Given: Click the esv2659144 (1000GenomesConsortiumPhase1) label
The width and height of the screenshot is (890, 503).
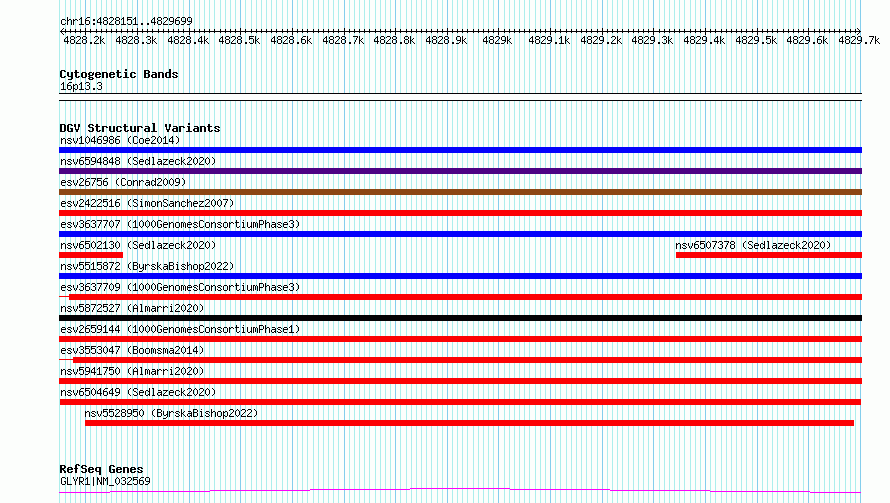Looking at the screenshot, I should pyautogui.click(x=180, y=329).
